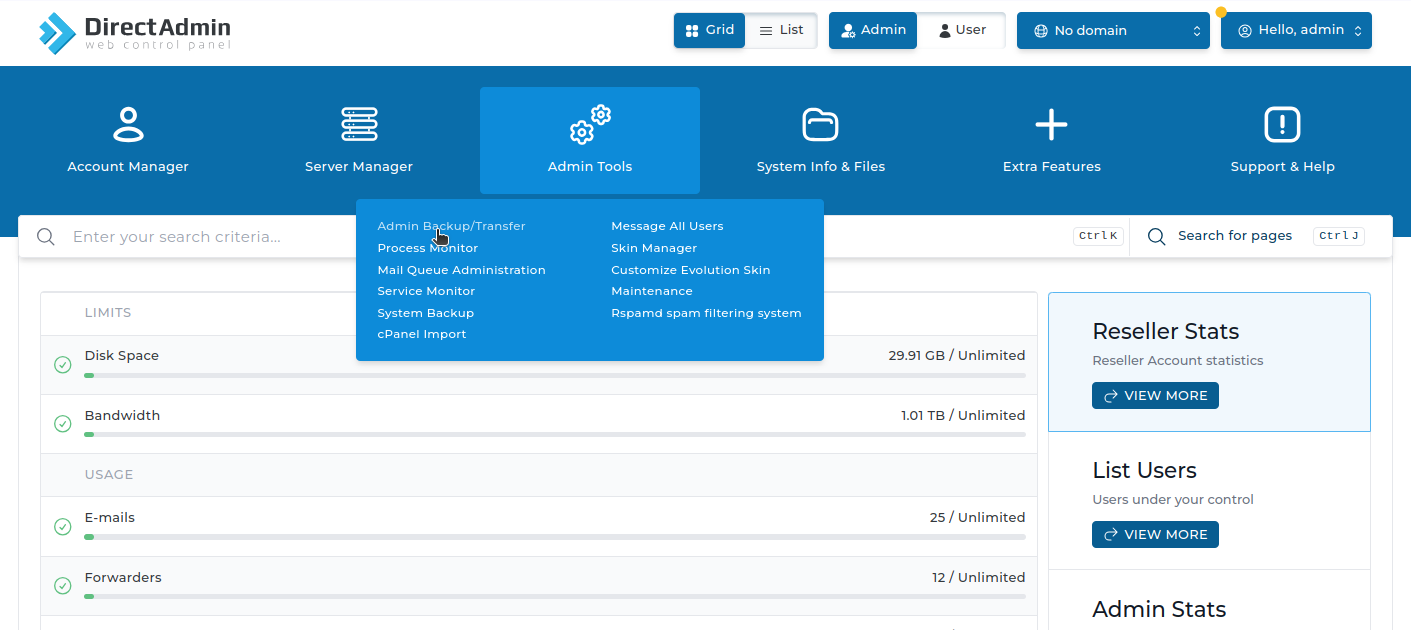The width and height of the screenshot is (1411, 630).
Task: Click Extra Features plus icon
Action: tap(1051, 125)
